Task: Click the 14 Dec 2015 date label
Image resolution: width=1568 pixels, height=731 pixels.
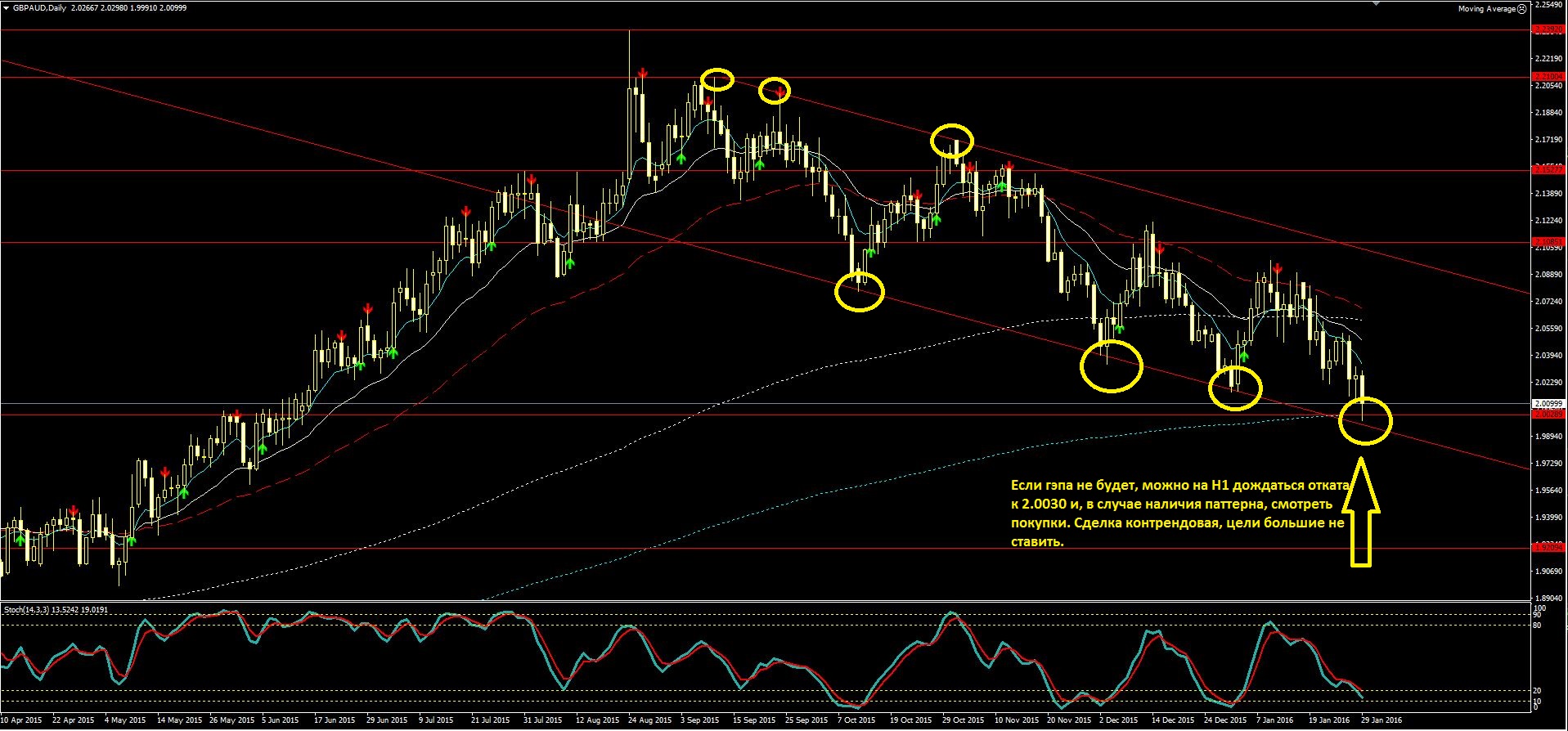Action: [1173, 720]
